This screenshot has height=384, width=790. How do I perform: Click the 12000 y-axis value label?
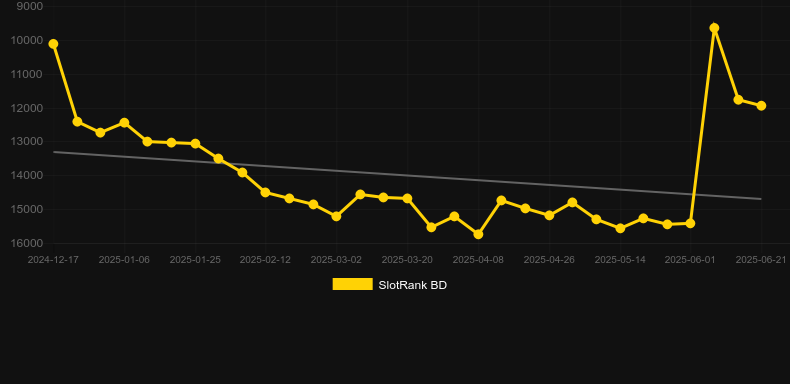point(26,108)
